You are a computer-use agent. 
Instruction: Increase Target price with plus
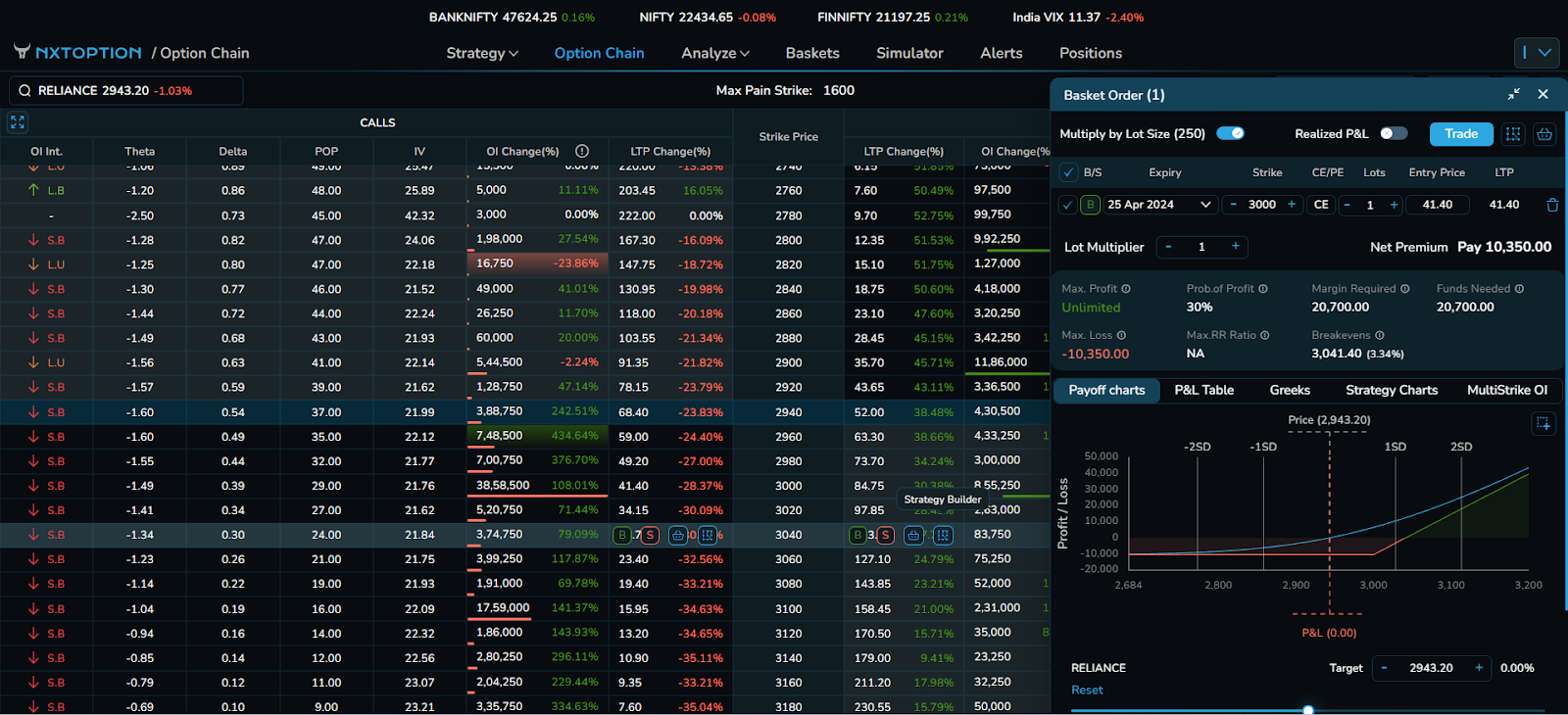(1479, 668)
